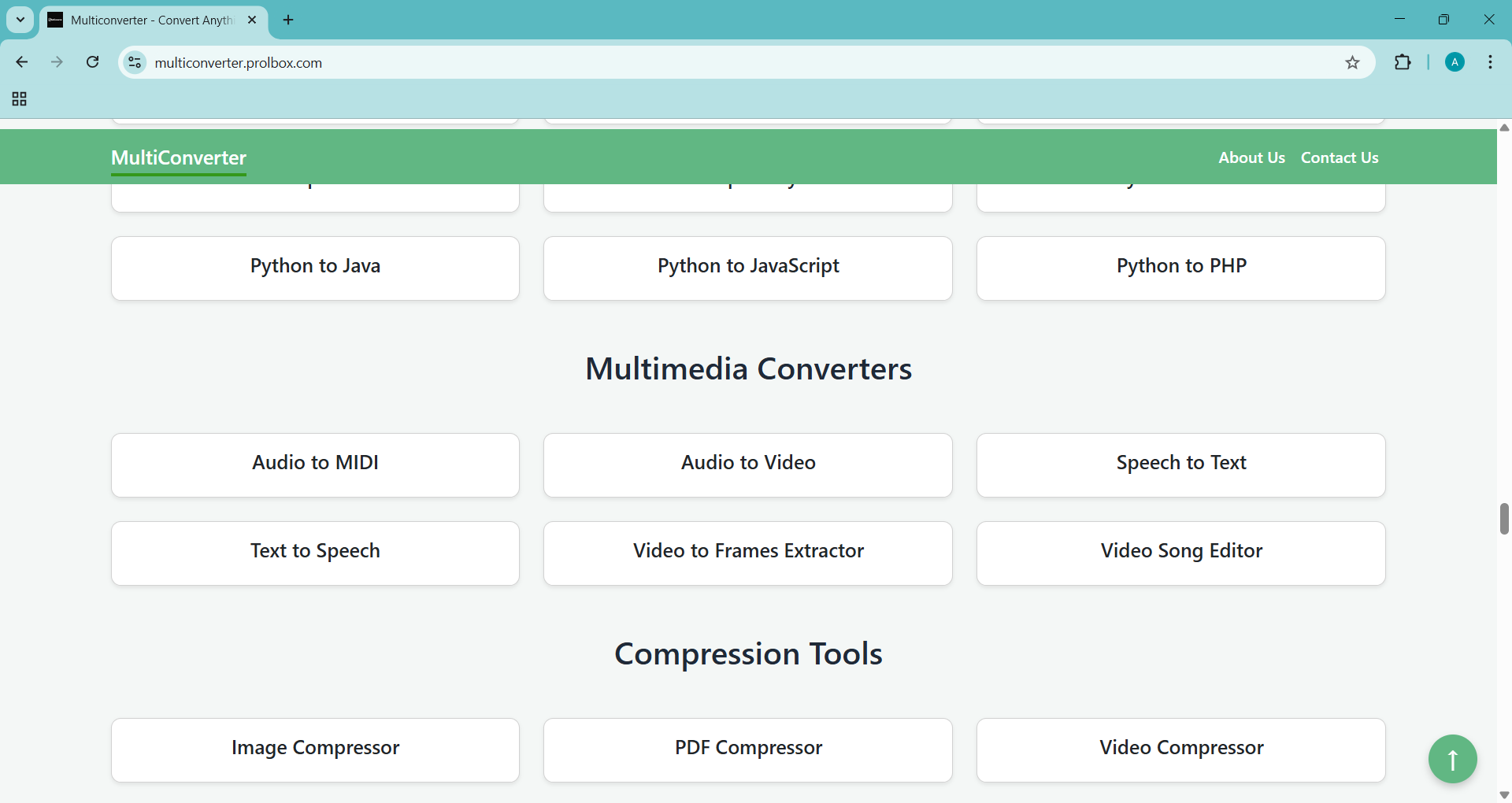Open the apps grid in bookmarks bar

coord(20,99)
